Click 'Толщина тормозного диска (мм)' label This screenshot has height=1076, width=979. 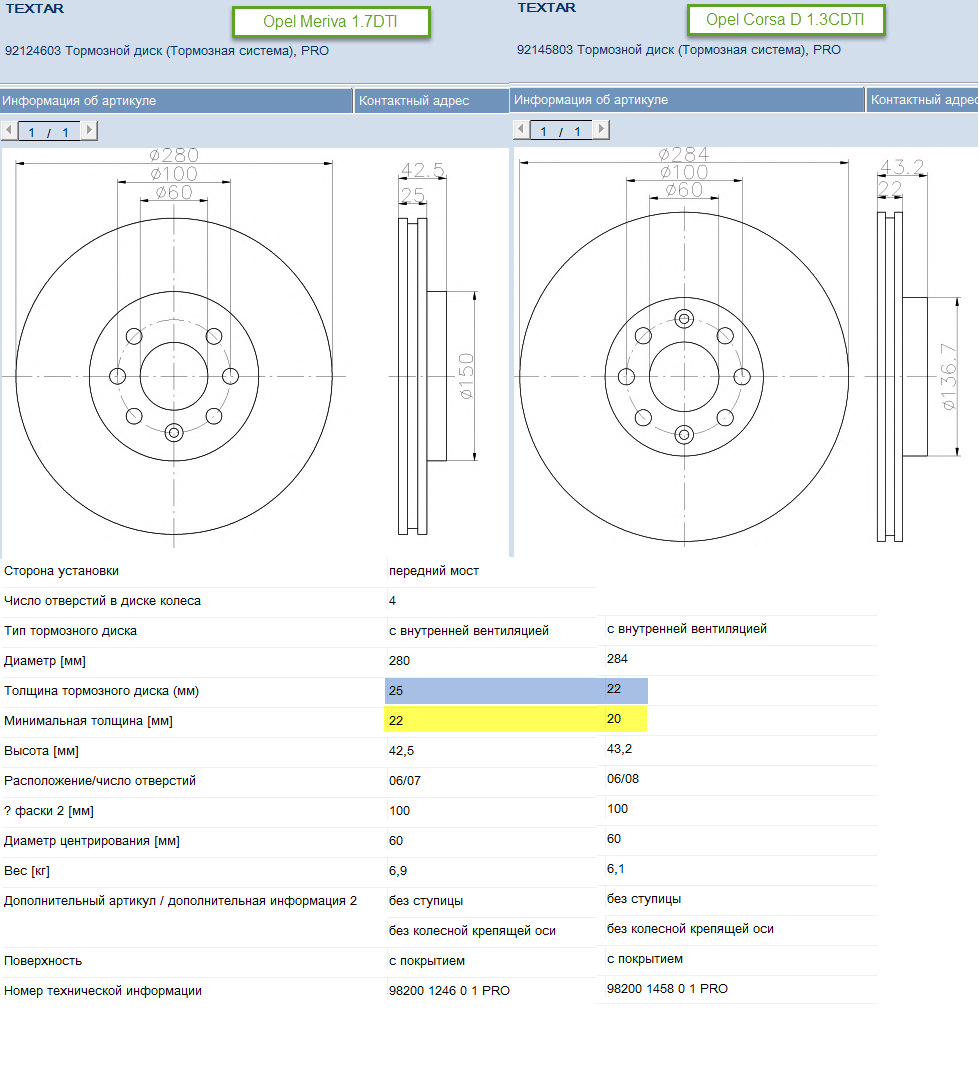coord(101,691)
